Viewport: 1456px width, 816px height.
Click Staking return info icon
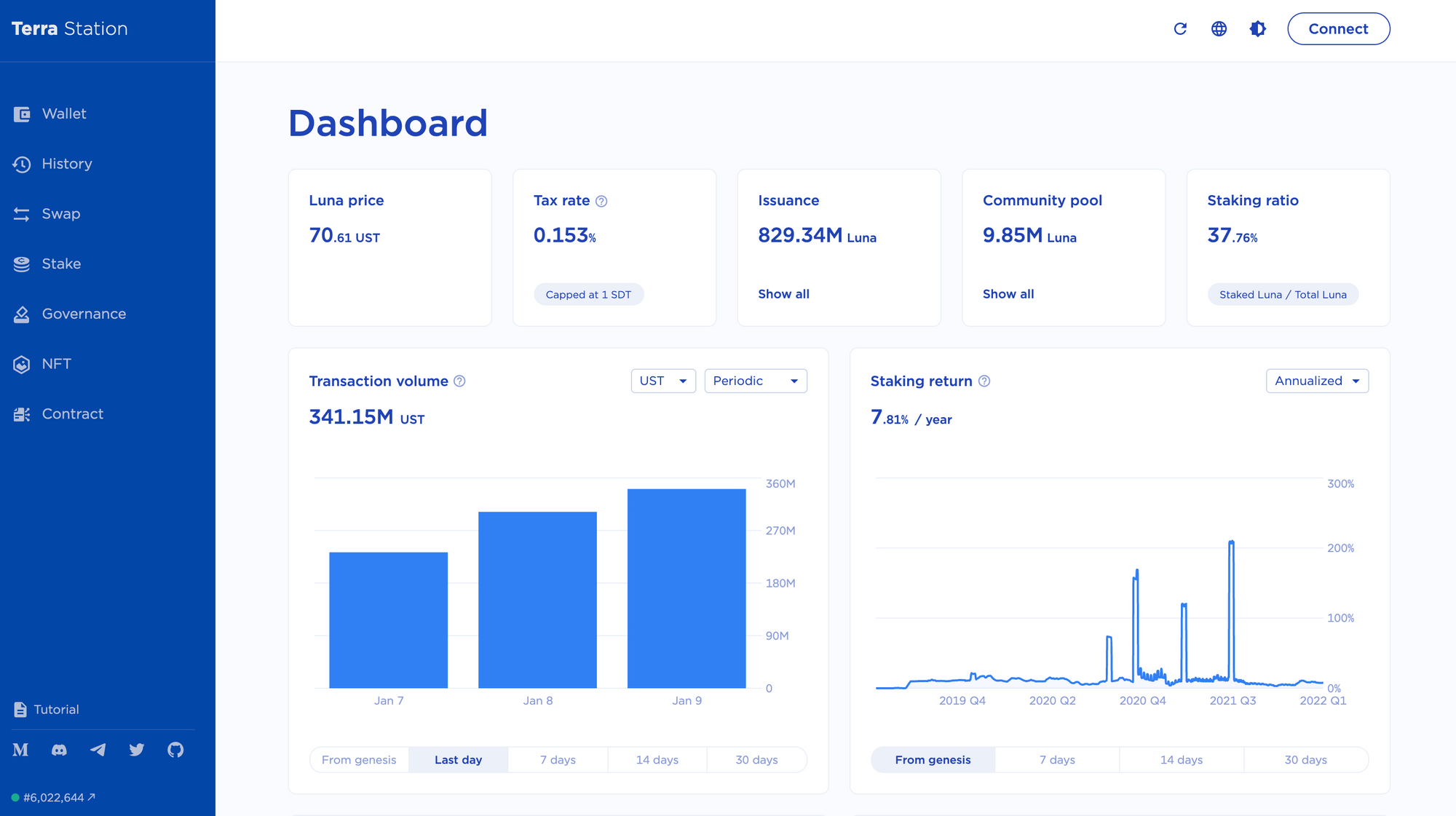pos(984,381)
